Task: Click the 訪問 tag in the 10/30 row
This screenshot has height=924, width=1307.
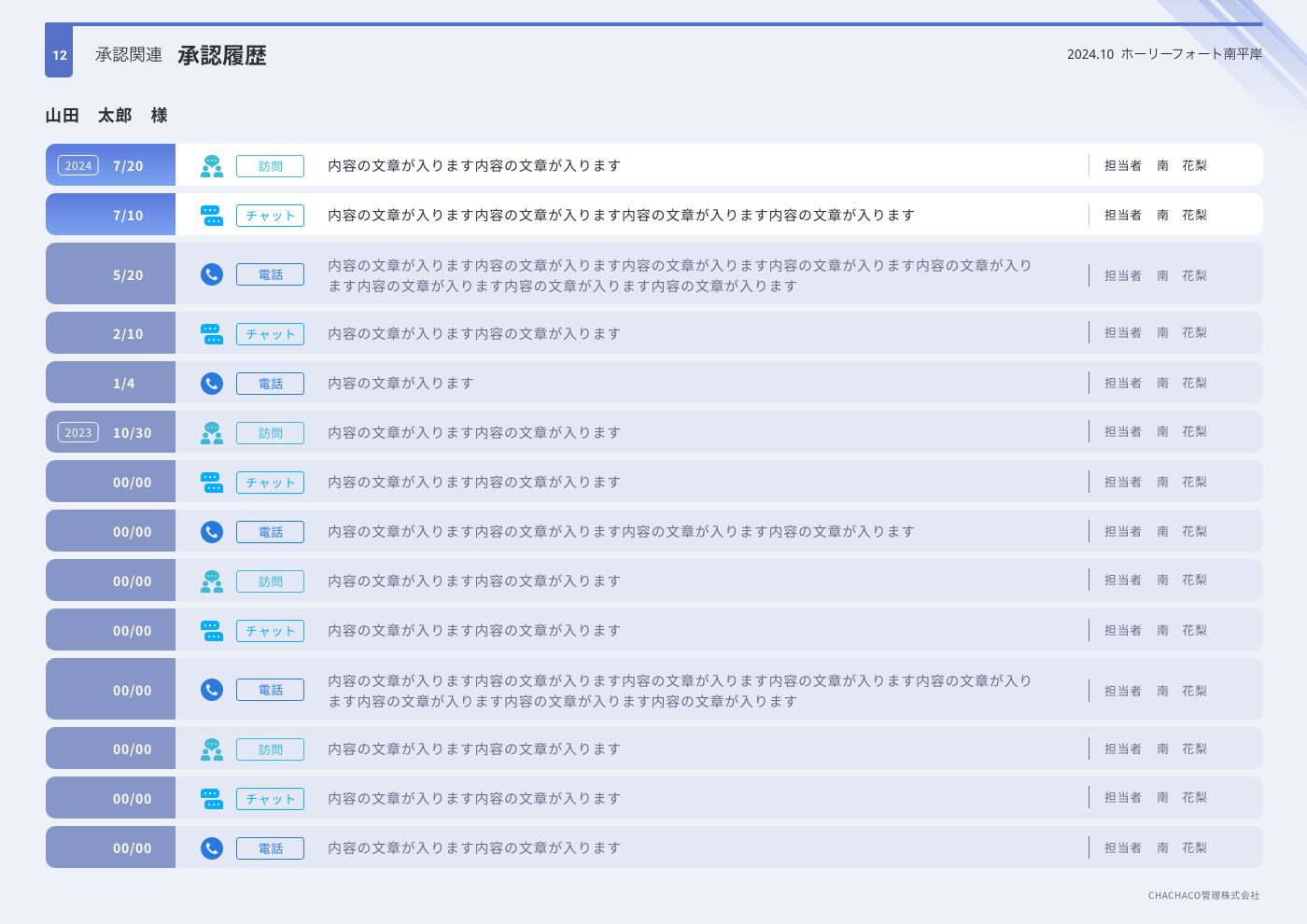Action: pos(270,433)
